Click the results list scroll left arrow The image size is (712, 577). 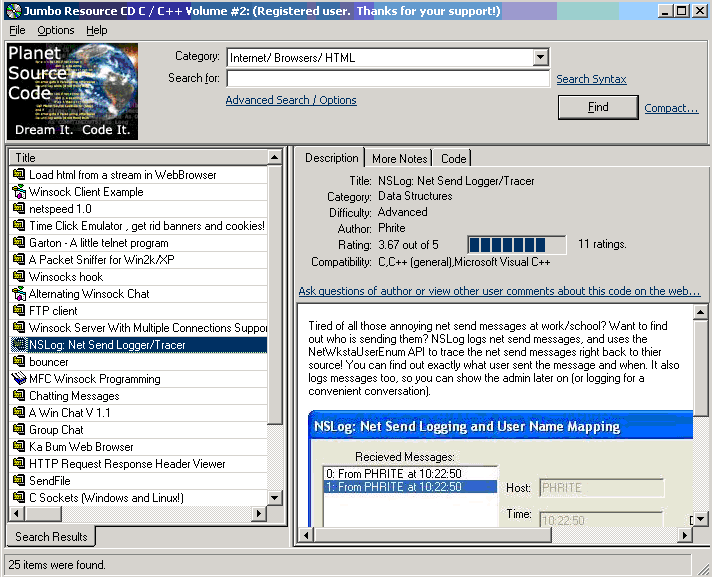click(x=17, y=513)
